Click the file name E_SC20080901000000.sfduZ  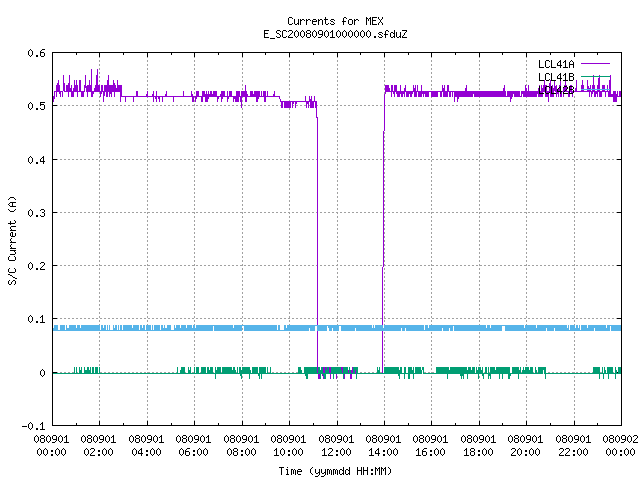coord(335,34)
